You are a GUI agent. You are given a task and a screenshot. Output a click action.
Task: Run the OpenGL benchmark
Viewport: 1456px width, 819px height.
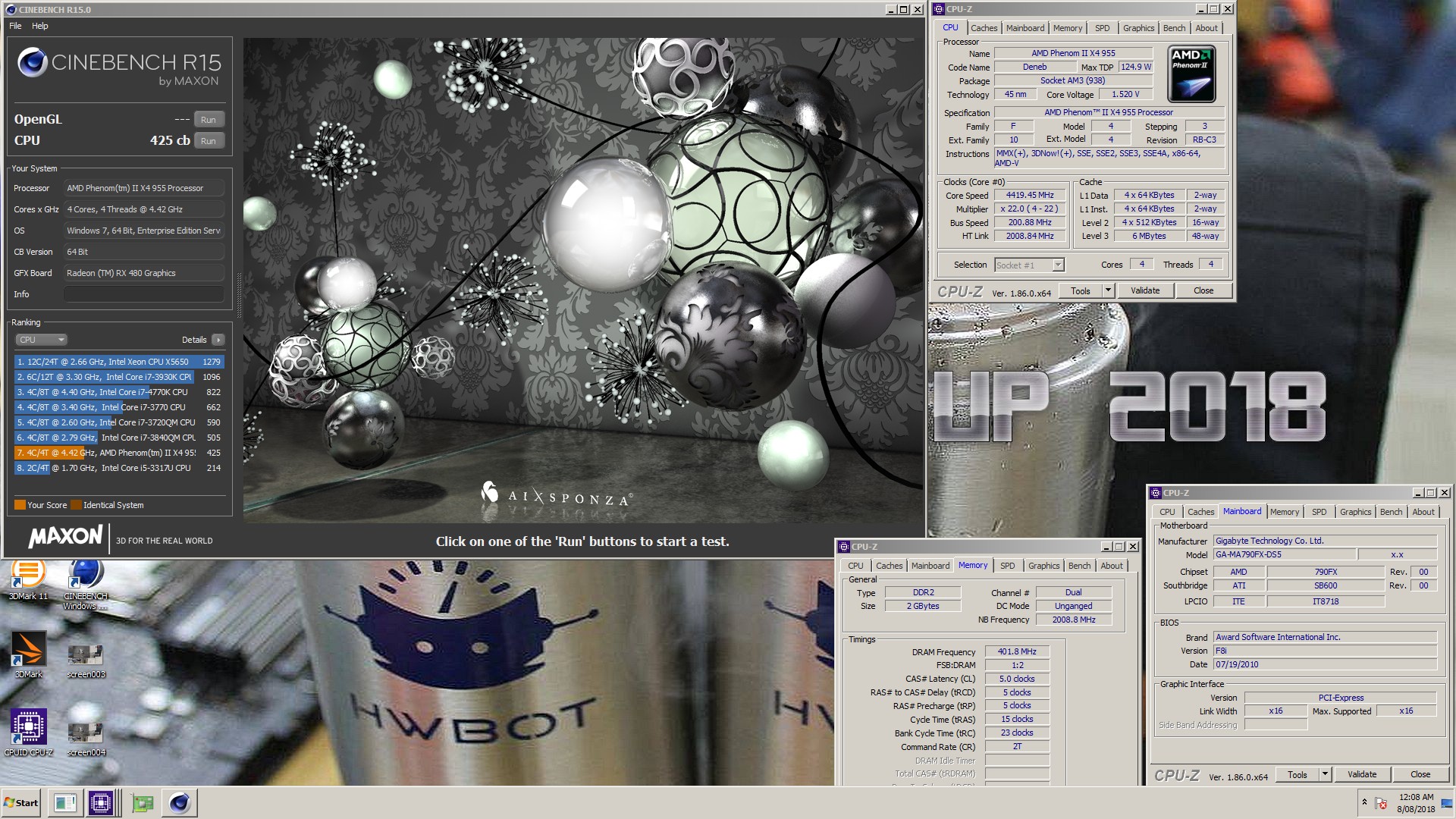pos(209,120)
